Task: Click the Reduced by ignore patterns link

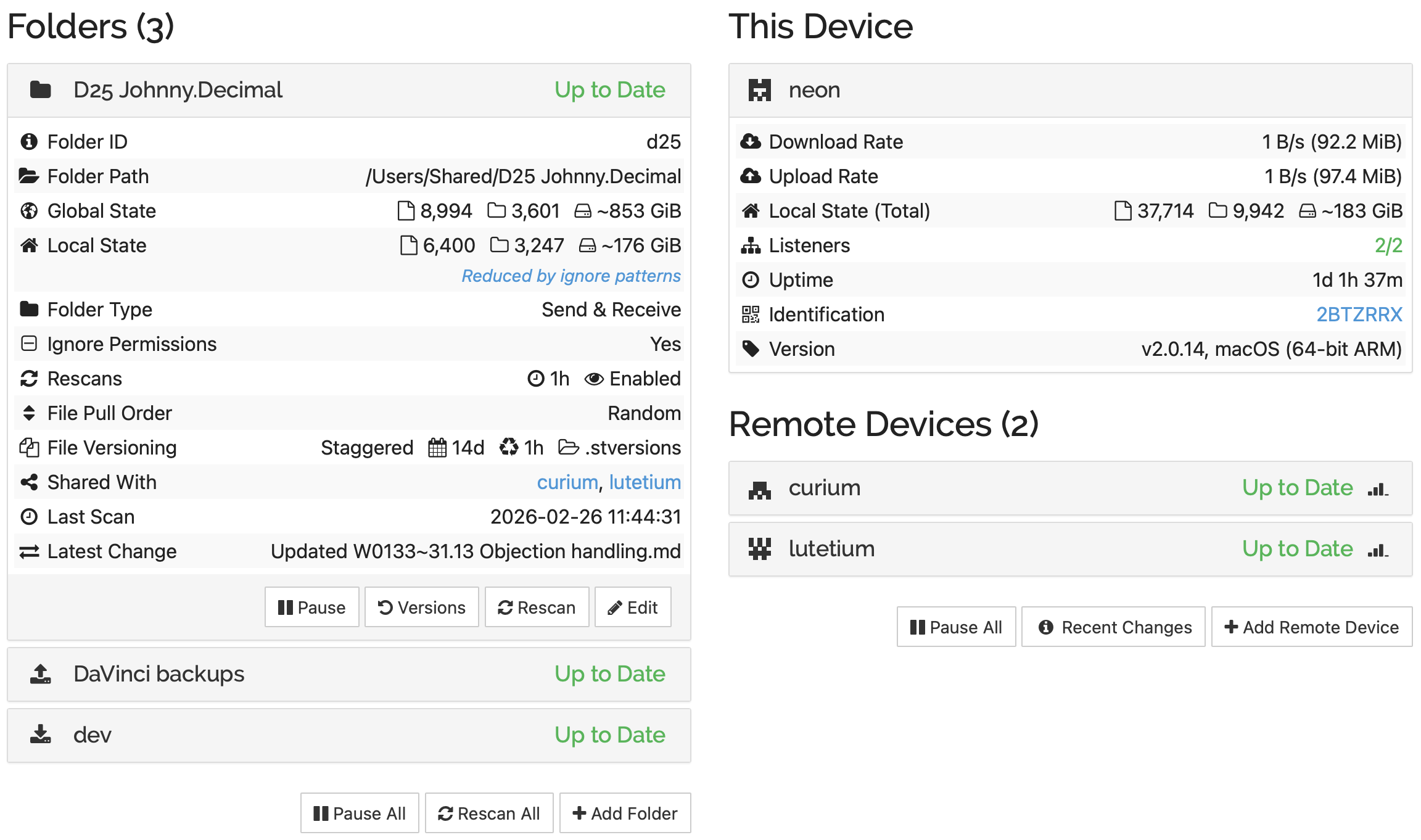Action: point(571,276)
